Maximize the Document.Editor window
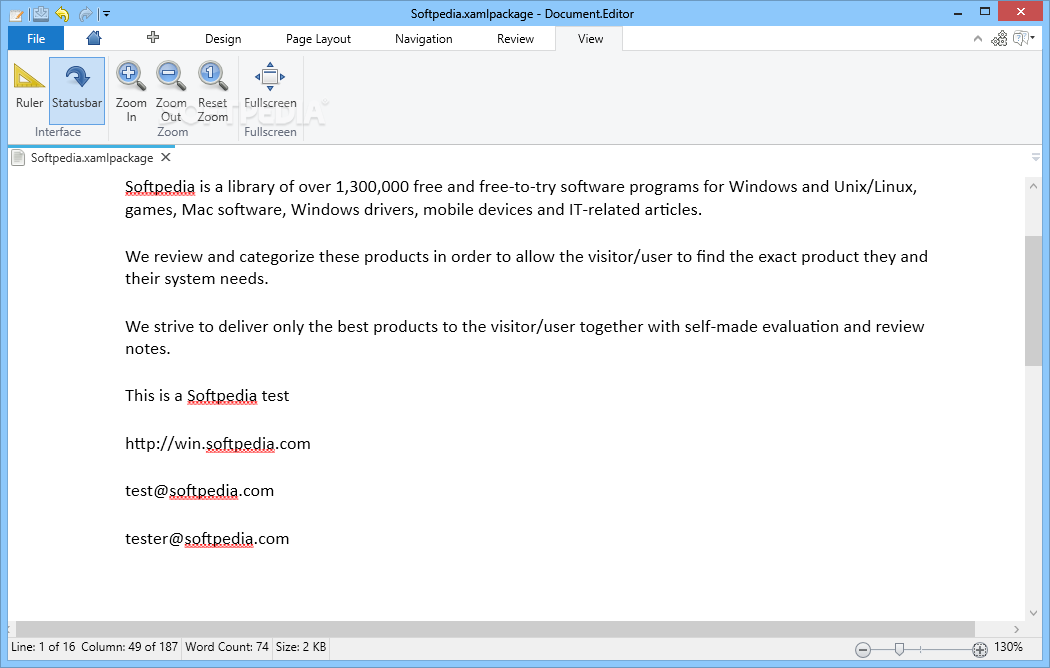Viewport: 1050px width, 668px height. [x=984, y=12]
